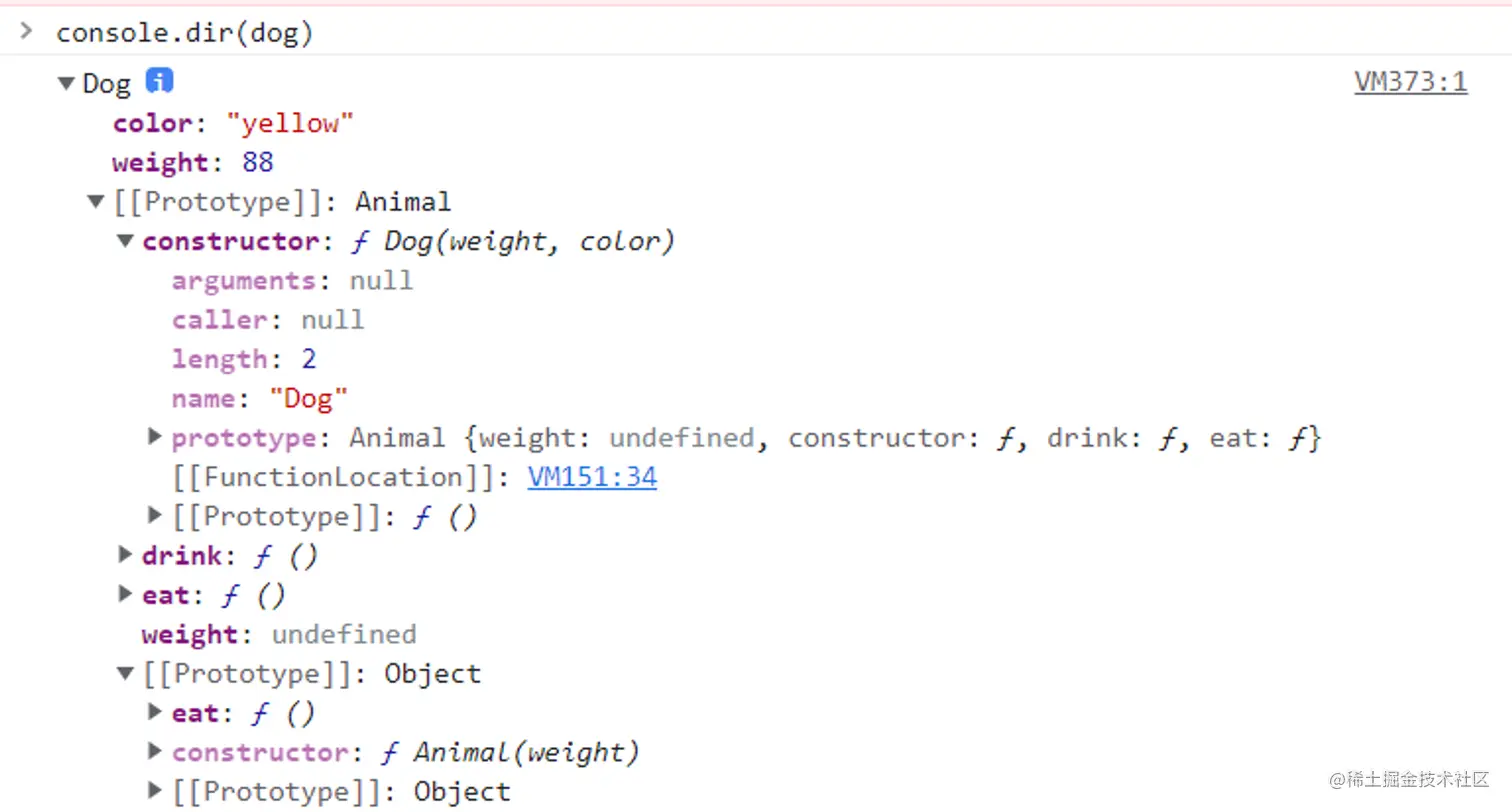Select the weight: 88 property row

click(x=193, y=162)
